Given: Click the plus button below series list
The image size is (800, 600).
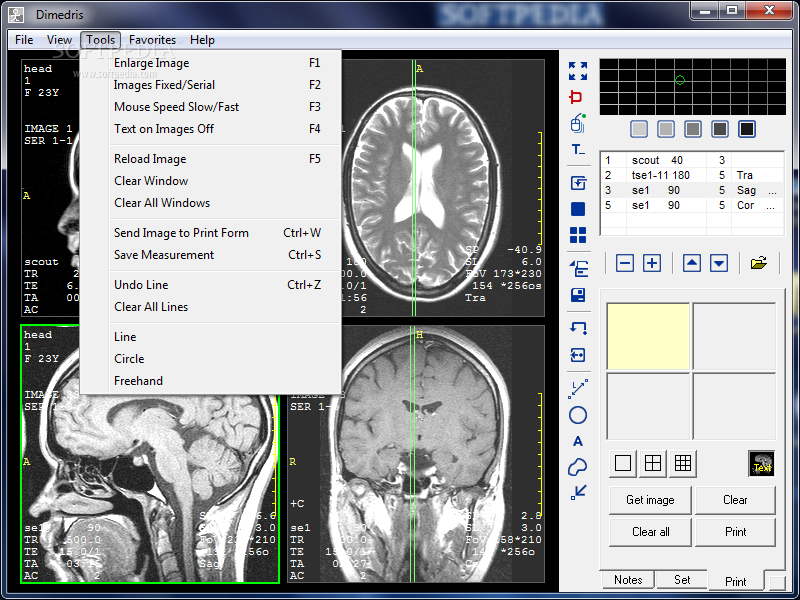Looking at the screenshot, I should click(x=652, y=263).
